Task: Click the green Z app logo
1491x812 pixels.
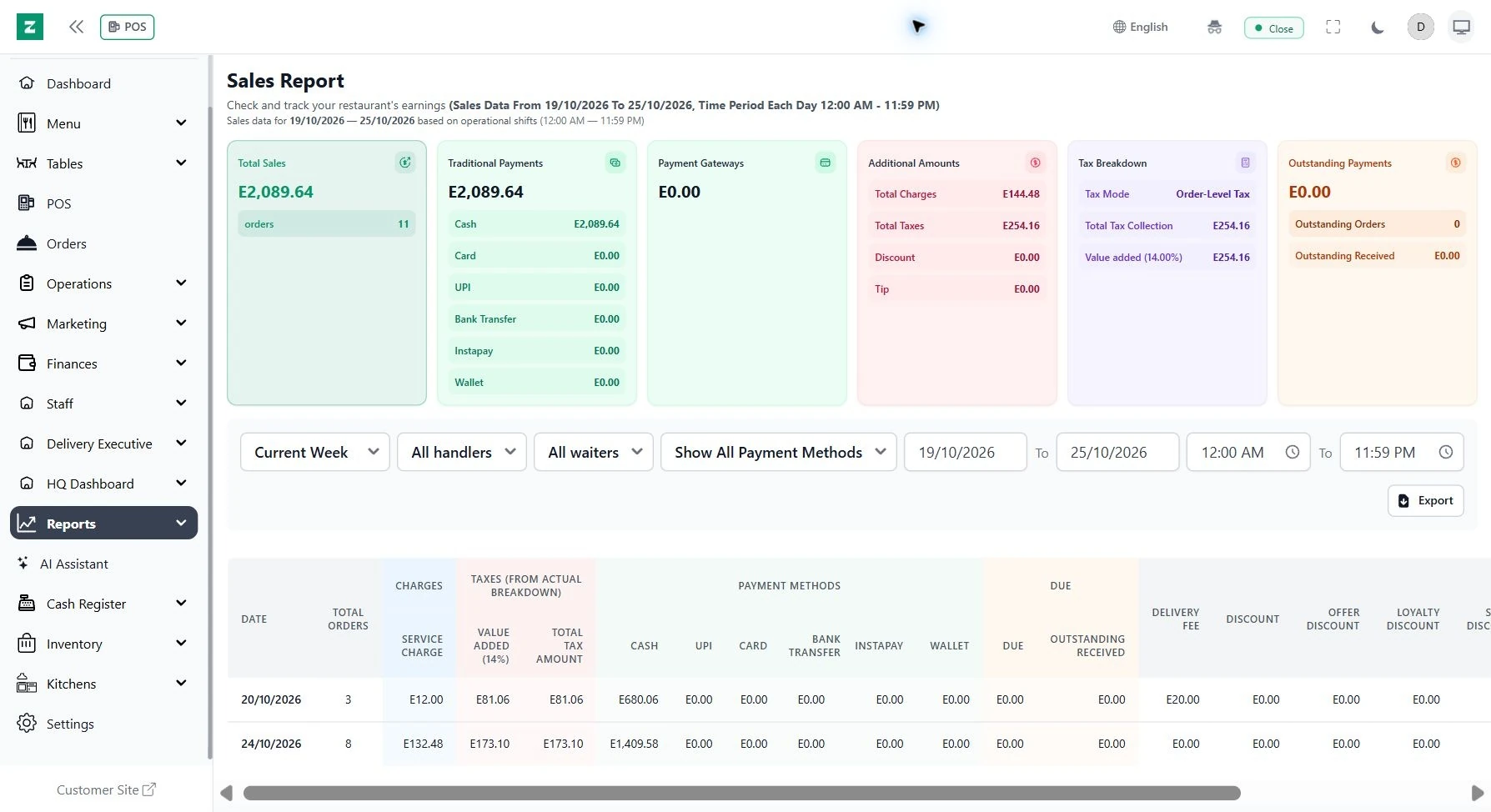Action: (30, 27)
